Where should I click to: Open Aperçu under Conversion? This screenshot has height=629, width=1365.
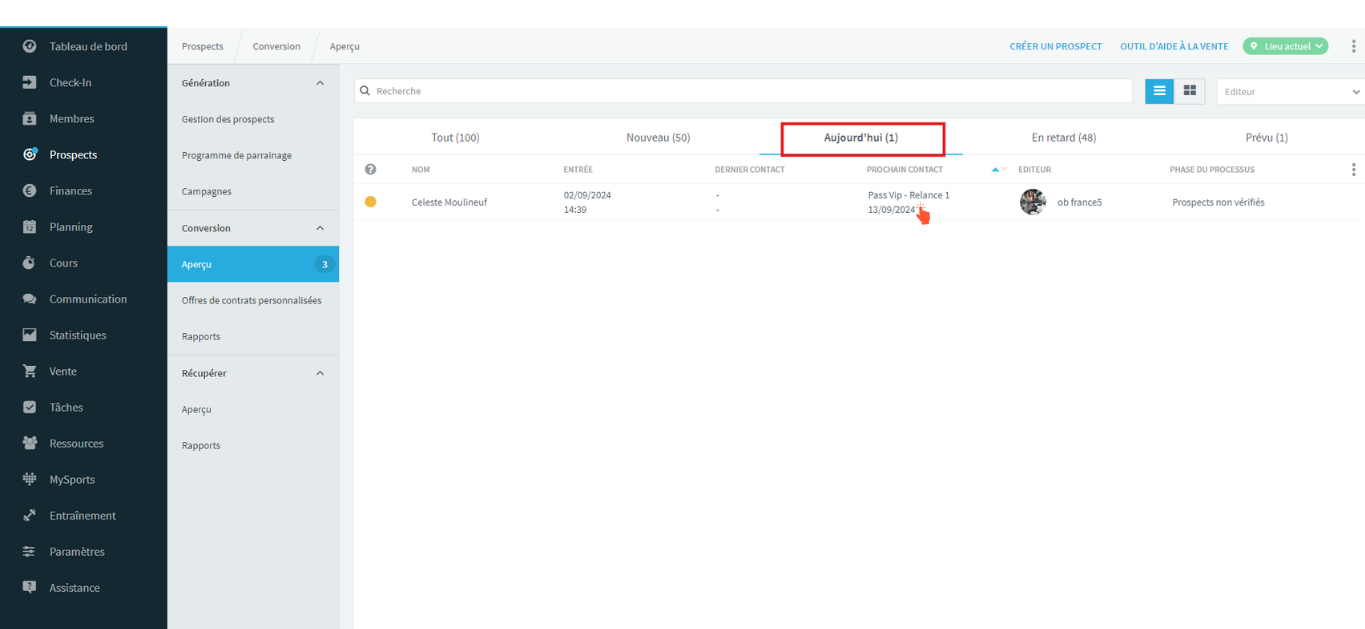[x=253, y=264]
